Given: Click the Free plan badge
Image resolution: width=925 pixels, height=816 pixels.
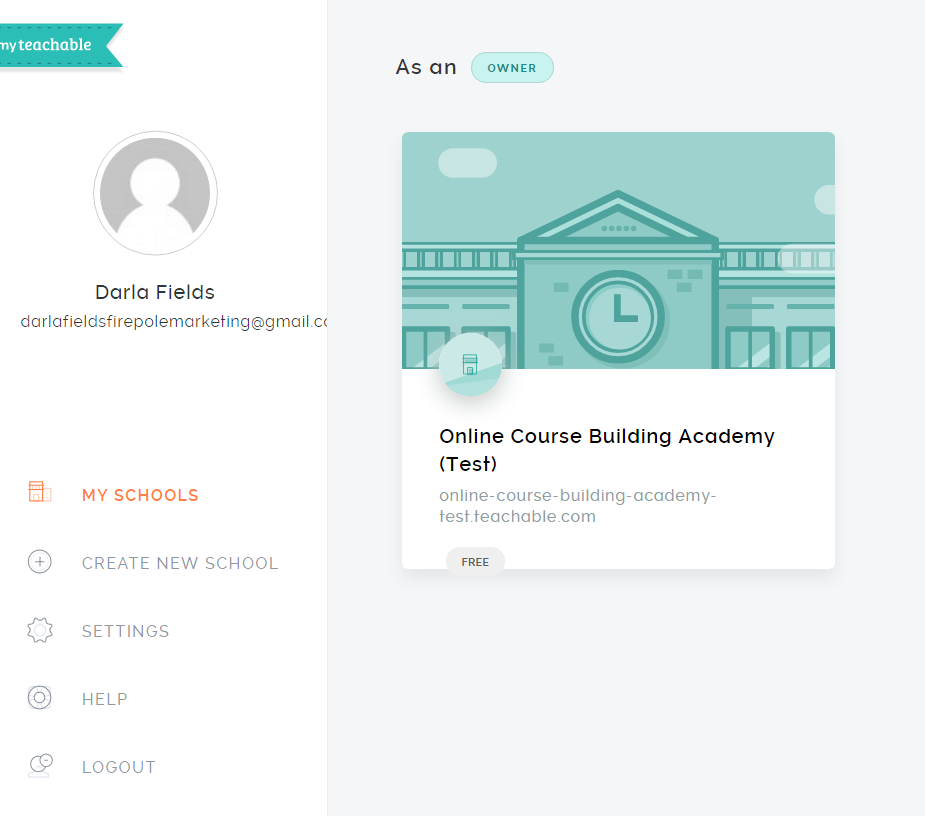Looking at the screenshot, I should pos(475,562).
